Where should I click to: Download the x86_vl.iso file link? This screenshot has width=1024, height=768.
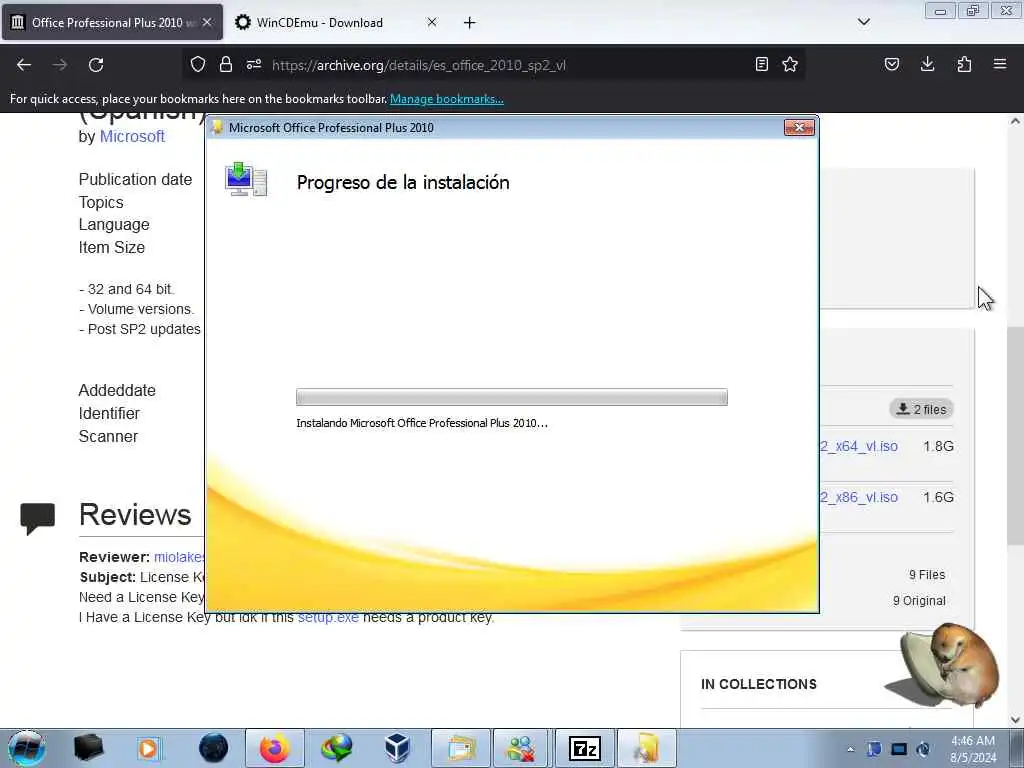(859, 497)
